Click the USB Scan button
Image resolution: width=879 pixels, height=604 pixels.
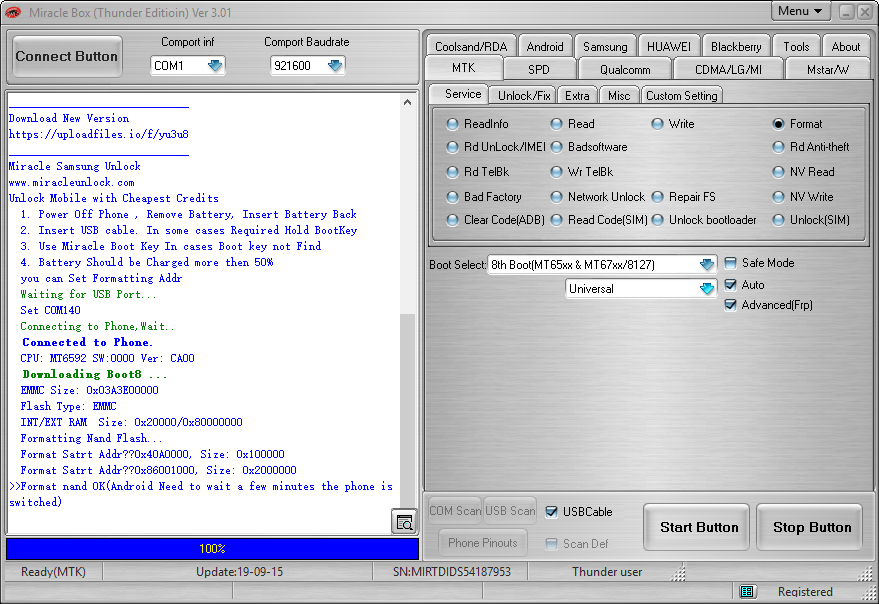click(510, 511)
